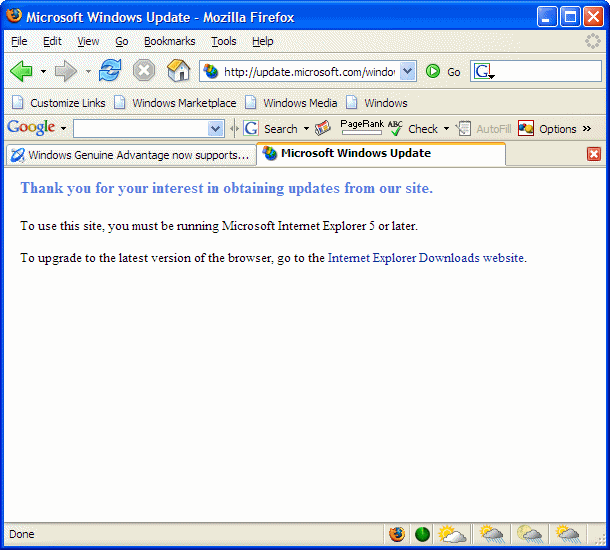Open the Windows bookmark in the links bar
This screenshot has height=550, width=610.
[377, 103]
